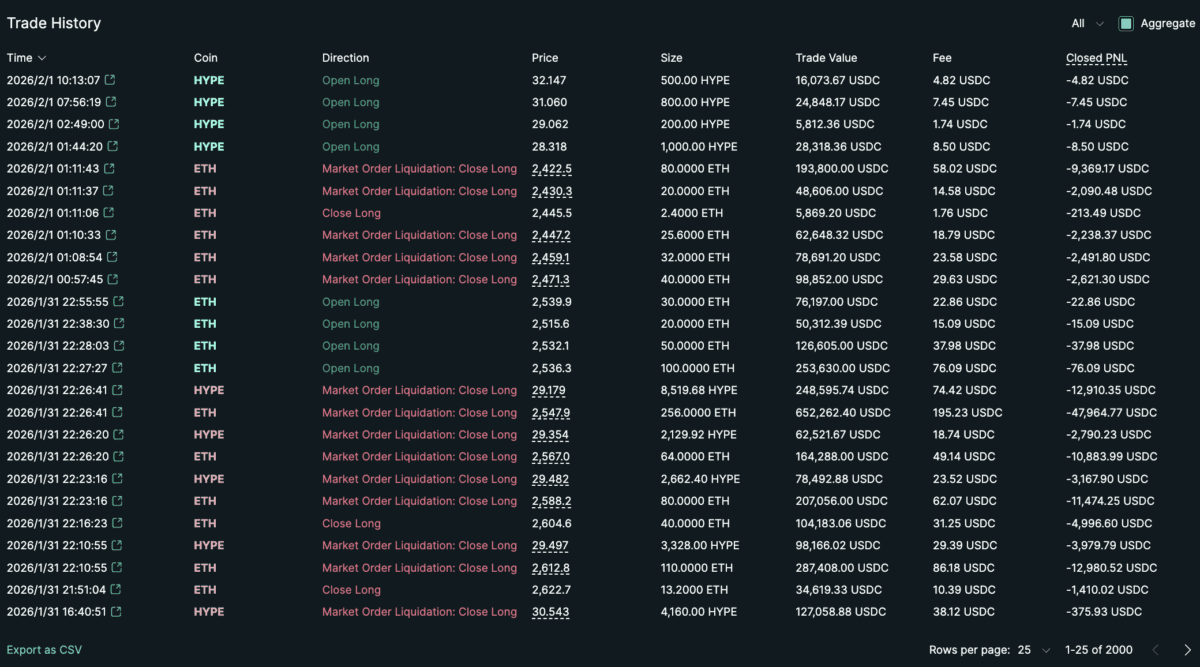The height and width of the screenshot is (667, 1200).
Task: Toggle the Aggregate checkbox
Action: pos(1126,23)
